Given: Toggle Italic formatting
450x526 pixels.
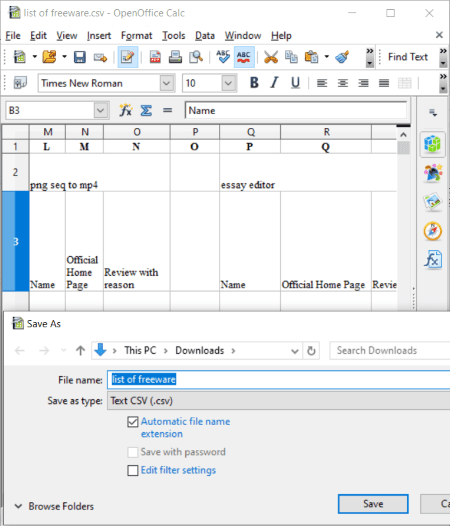Looking at the screenshot, I should [x=274, y=83].
